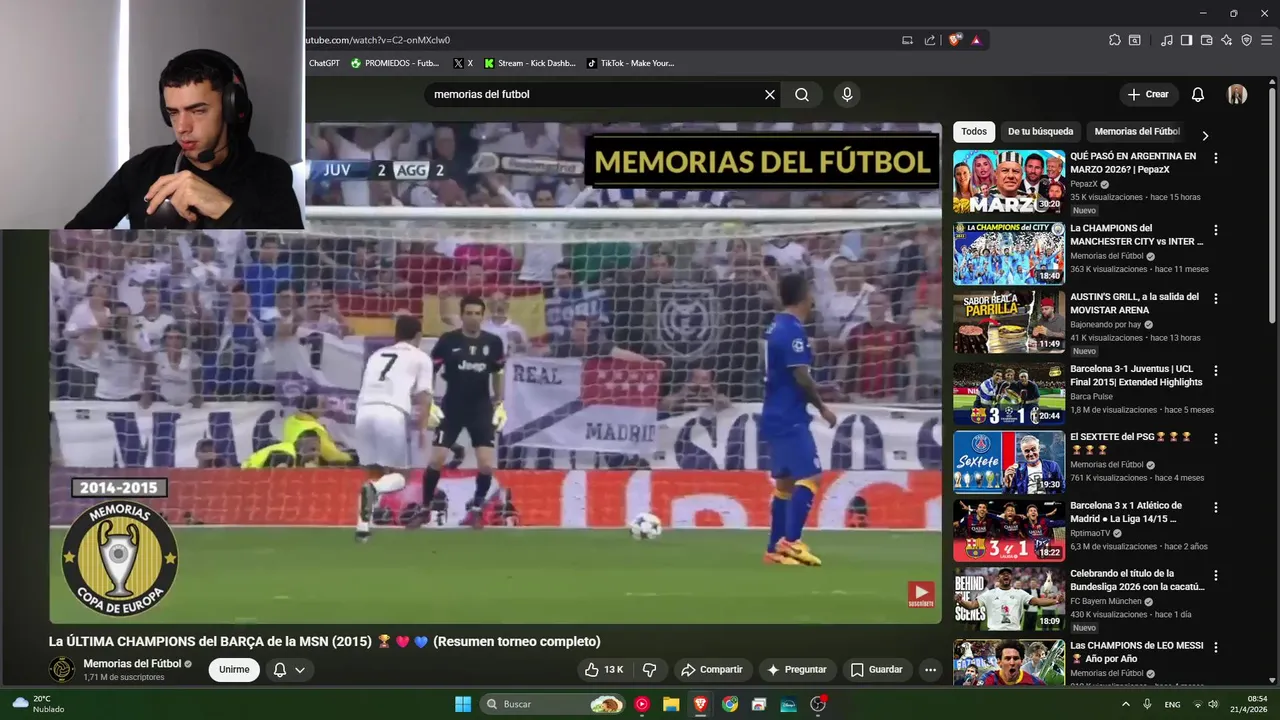Screen dimensions: 1280x720
Task: Open El SEXTETE del PSG video title
Action: pyautogui.click(x=1131, y=443)
